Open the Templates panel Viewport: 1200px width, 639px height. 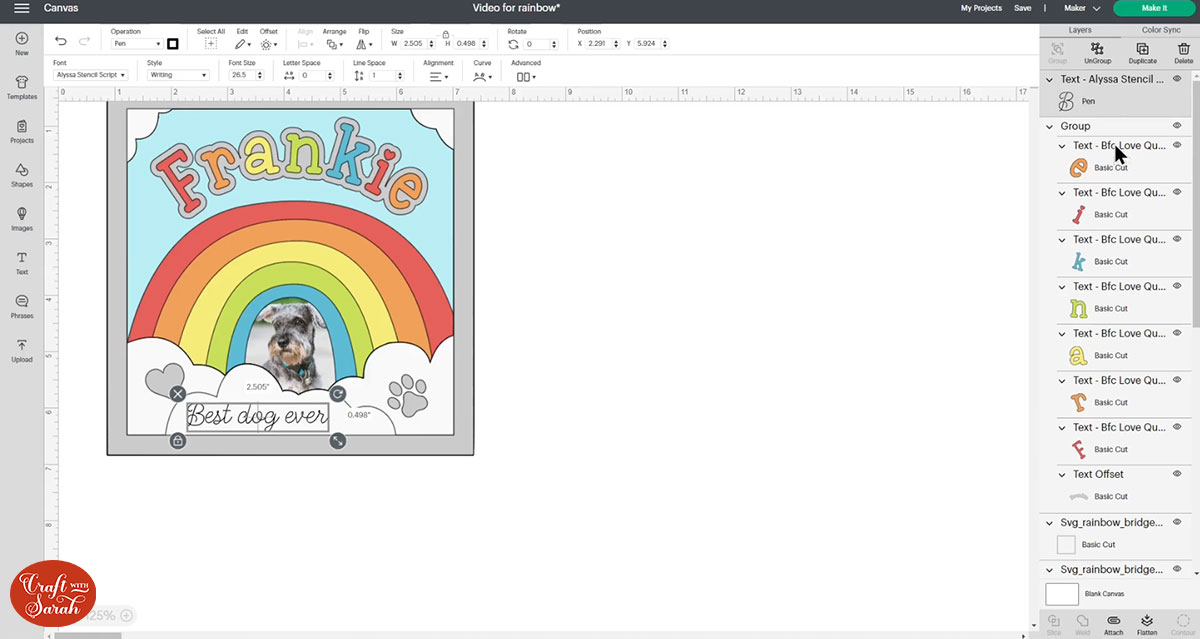click(21, 86)
